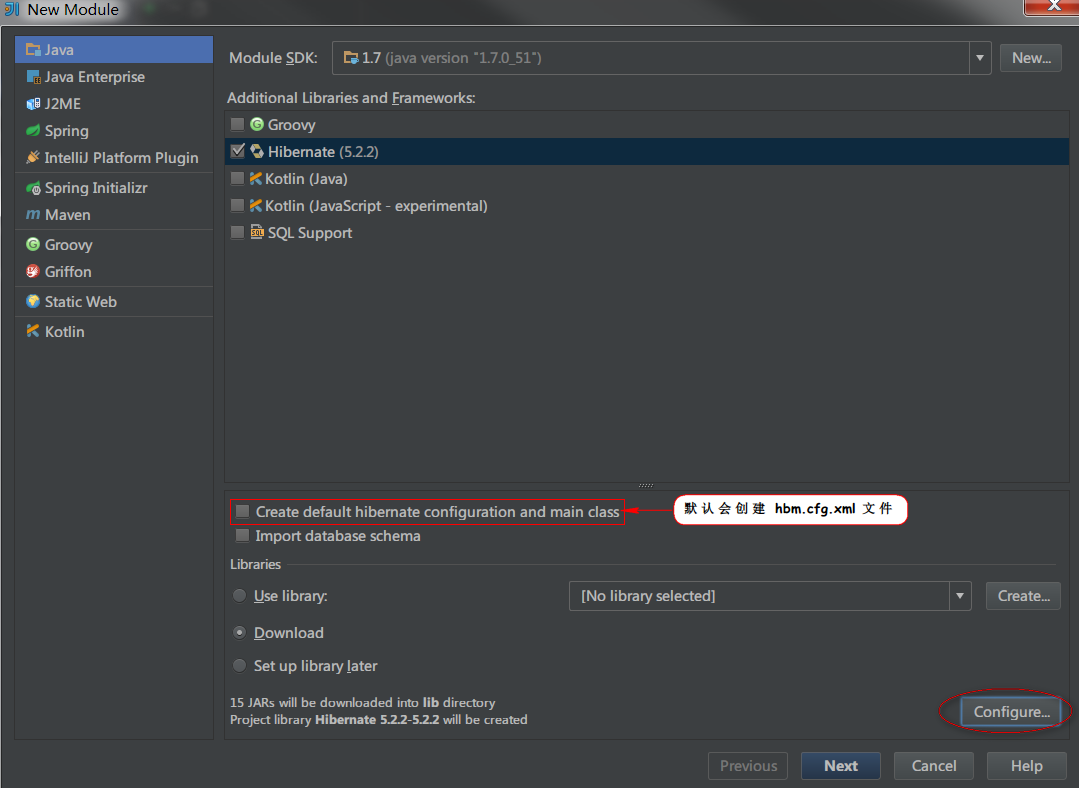1079x788 pixels.
Task: Click the IntelliJ Platform Plugin icon
Action: 33,158
